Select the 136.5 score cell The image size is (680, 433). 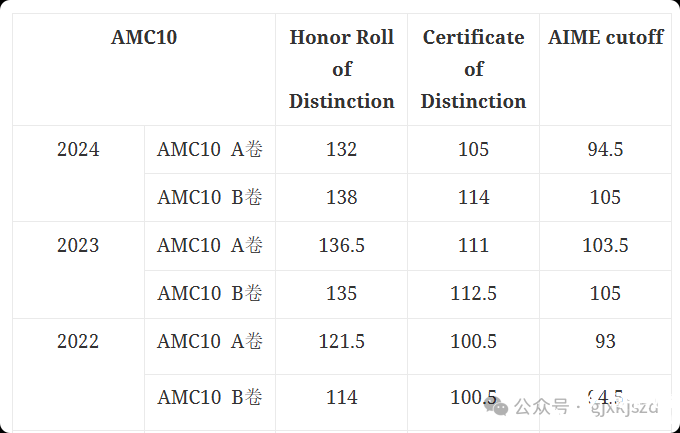(342, 246)
